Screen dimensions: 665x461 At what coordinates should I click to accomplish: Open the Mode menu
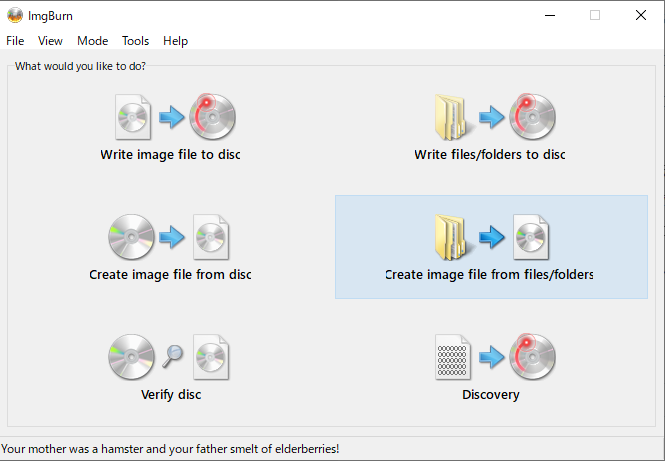[x=92, y=41]
